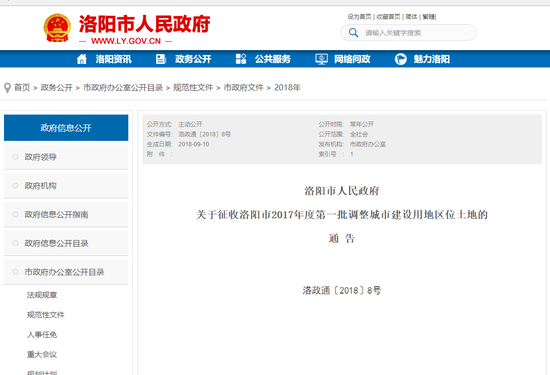The height and width of the screenshot is (375, 550).
Task: Open 重大会议 sub-item
Action: [42, 355]
